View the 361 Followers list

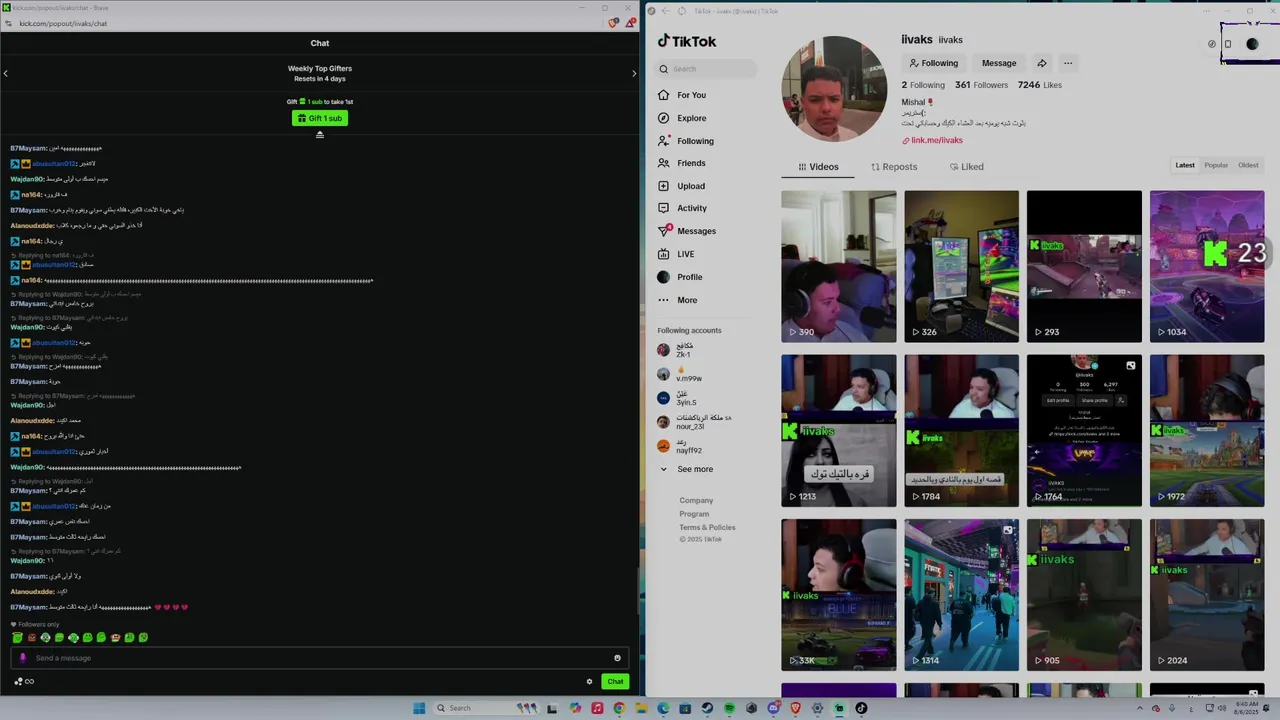pyautogui.click(x=981, y=85)
